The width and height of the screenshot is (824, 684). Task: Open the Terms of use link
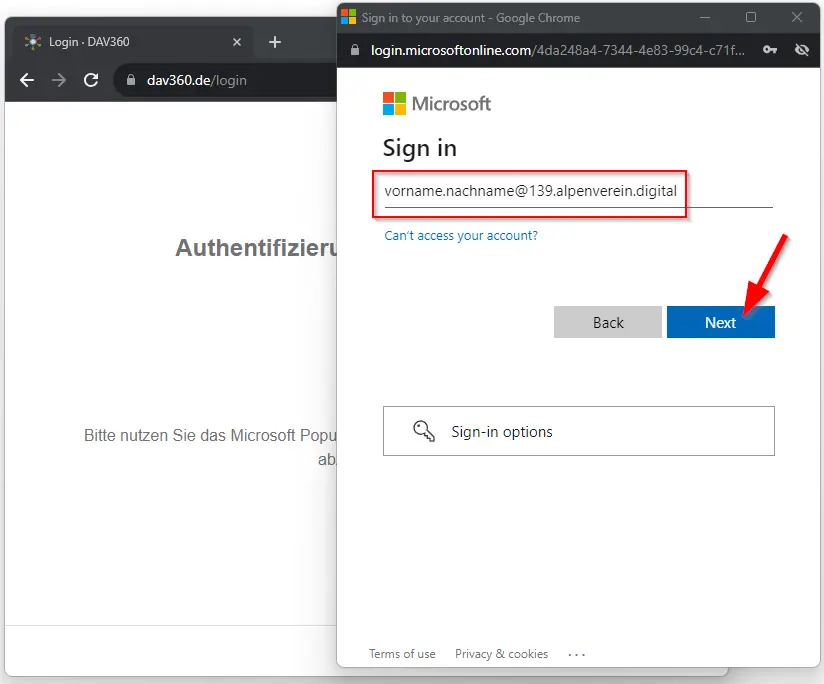(402, 654)
